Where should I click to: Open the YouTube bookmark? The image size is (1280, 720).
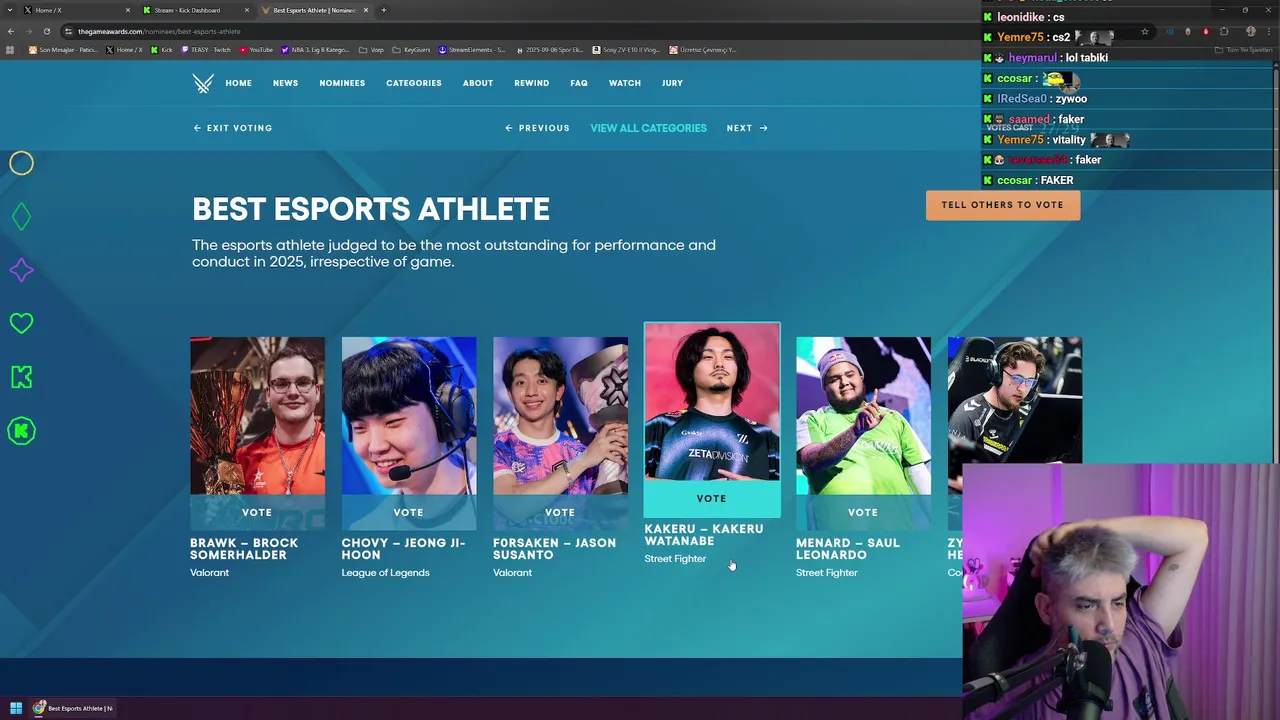255,50
